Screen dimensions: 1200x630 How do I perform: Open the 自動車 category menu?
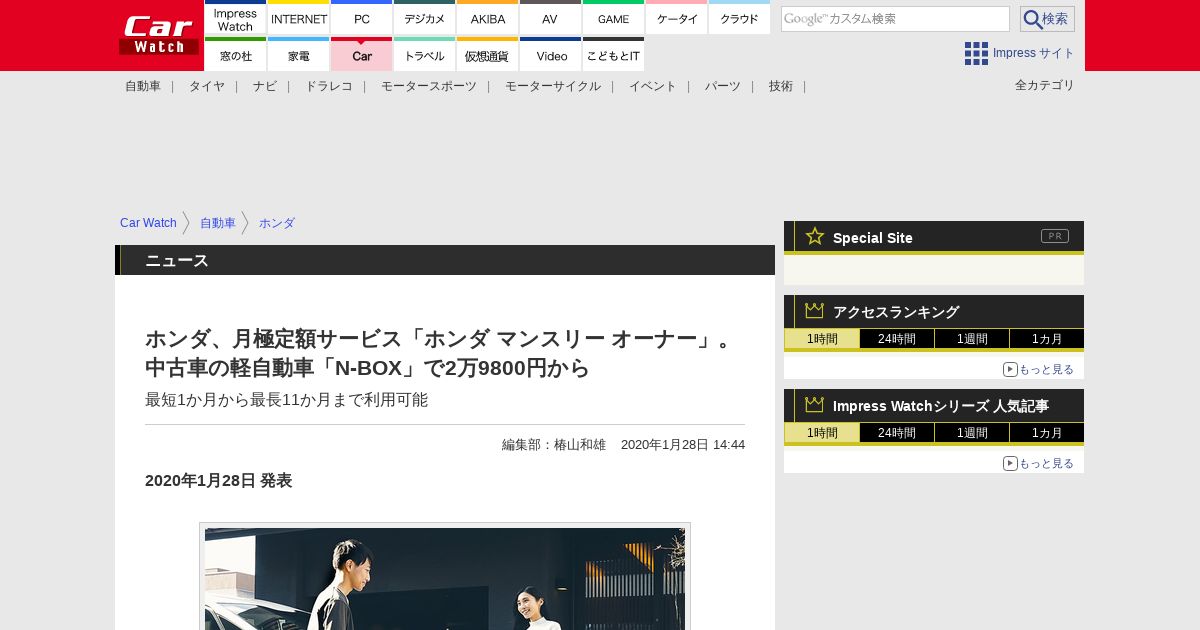[143, 86]
